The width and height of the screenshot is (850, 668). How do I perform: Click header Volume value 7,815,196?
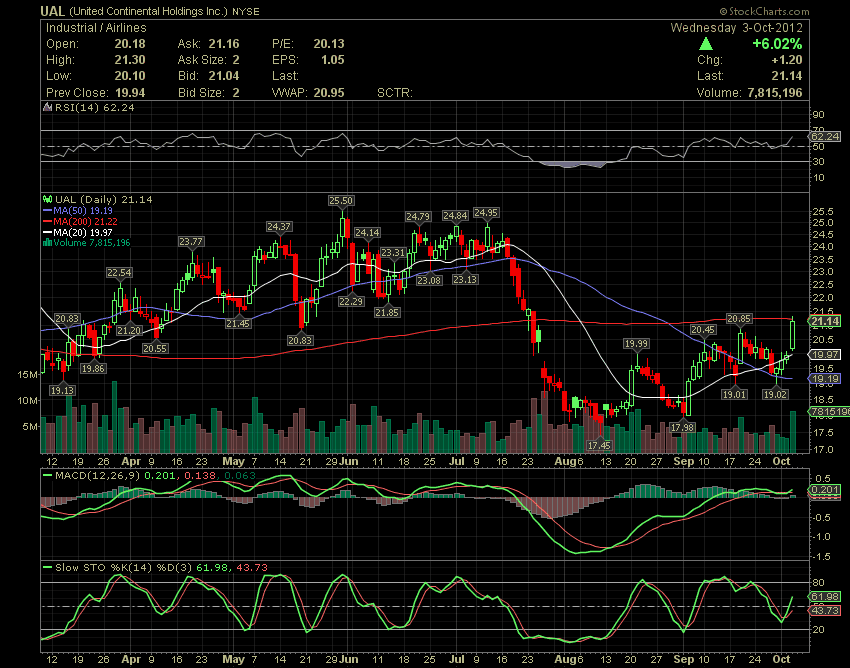coord(775,93)
